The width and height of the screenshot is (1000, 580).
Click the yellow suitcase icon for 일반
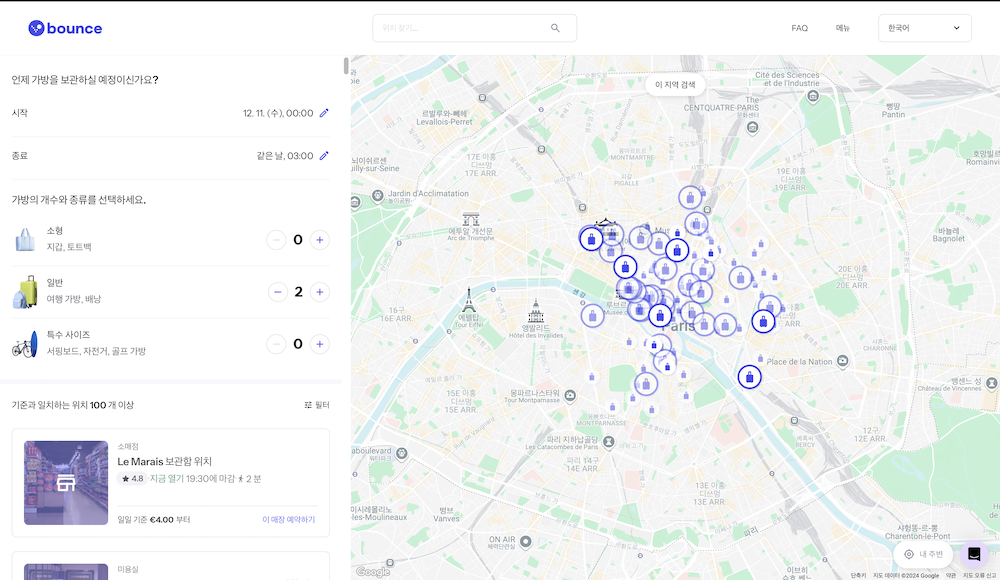click(26, 292)
